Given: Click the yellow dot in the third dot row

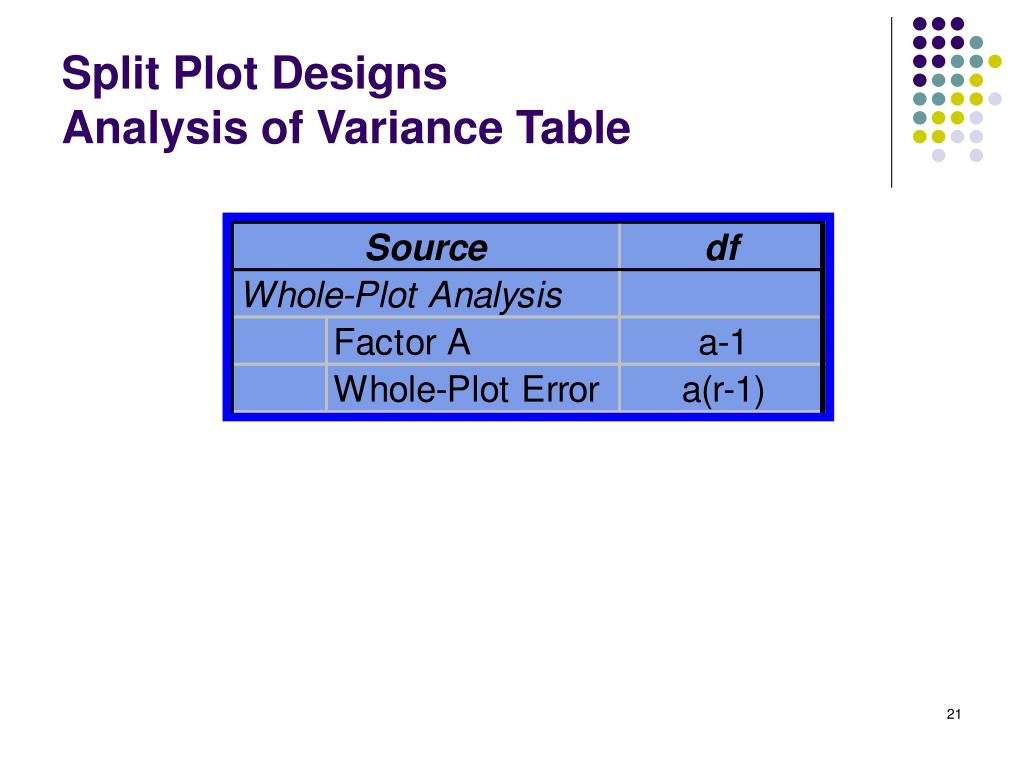Looking at the screenshot, I should click(x=995, y=61).
